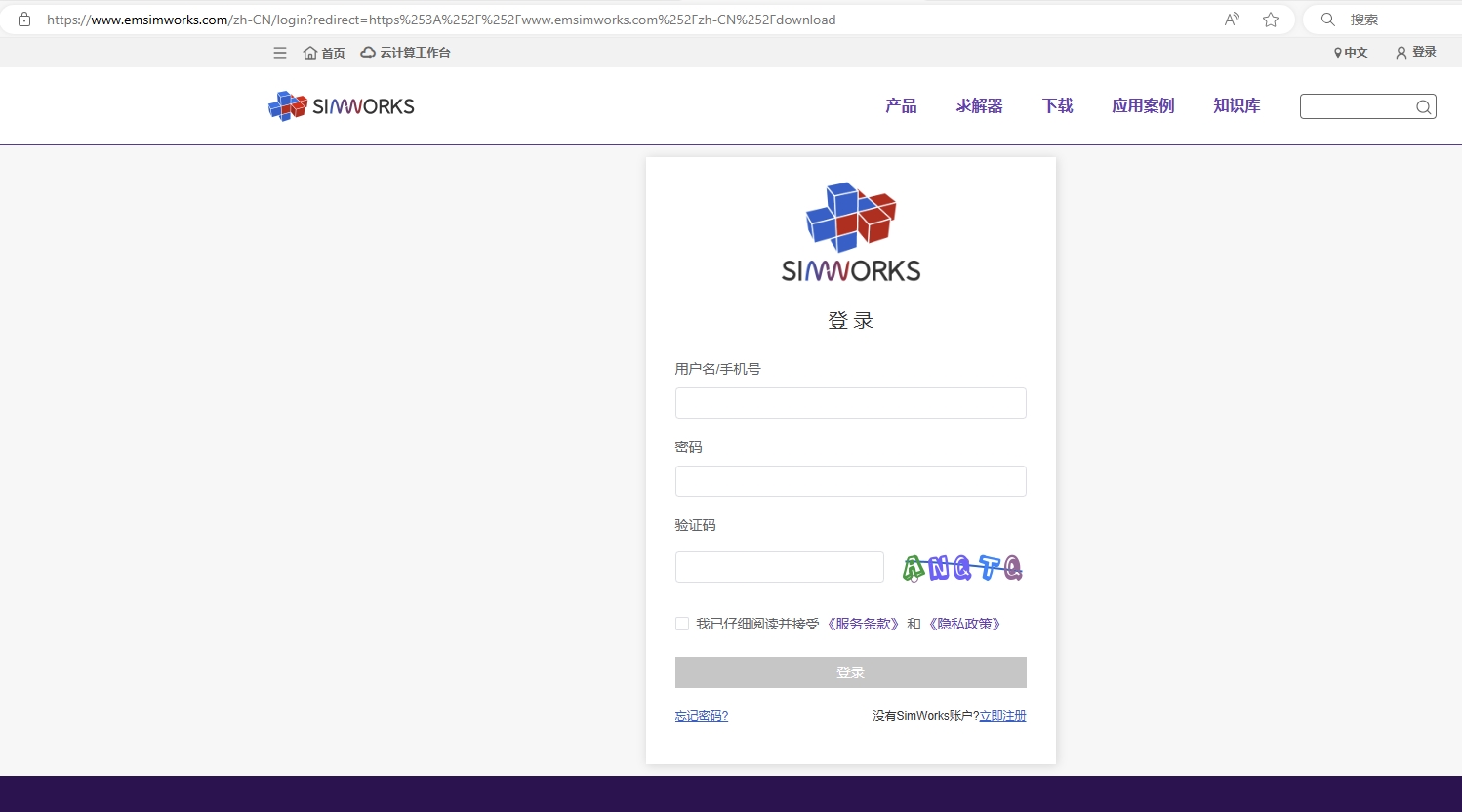Open the 下载 menu

pyautogui.click(x=1057, y=105)
